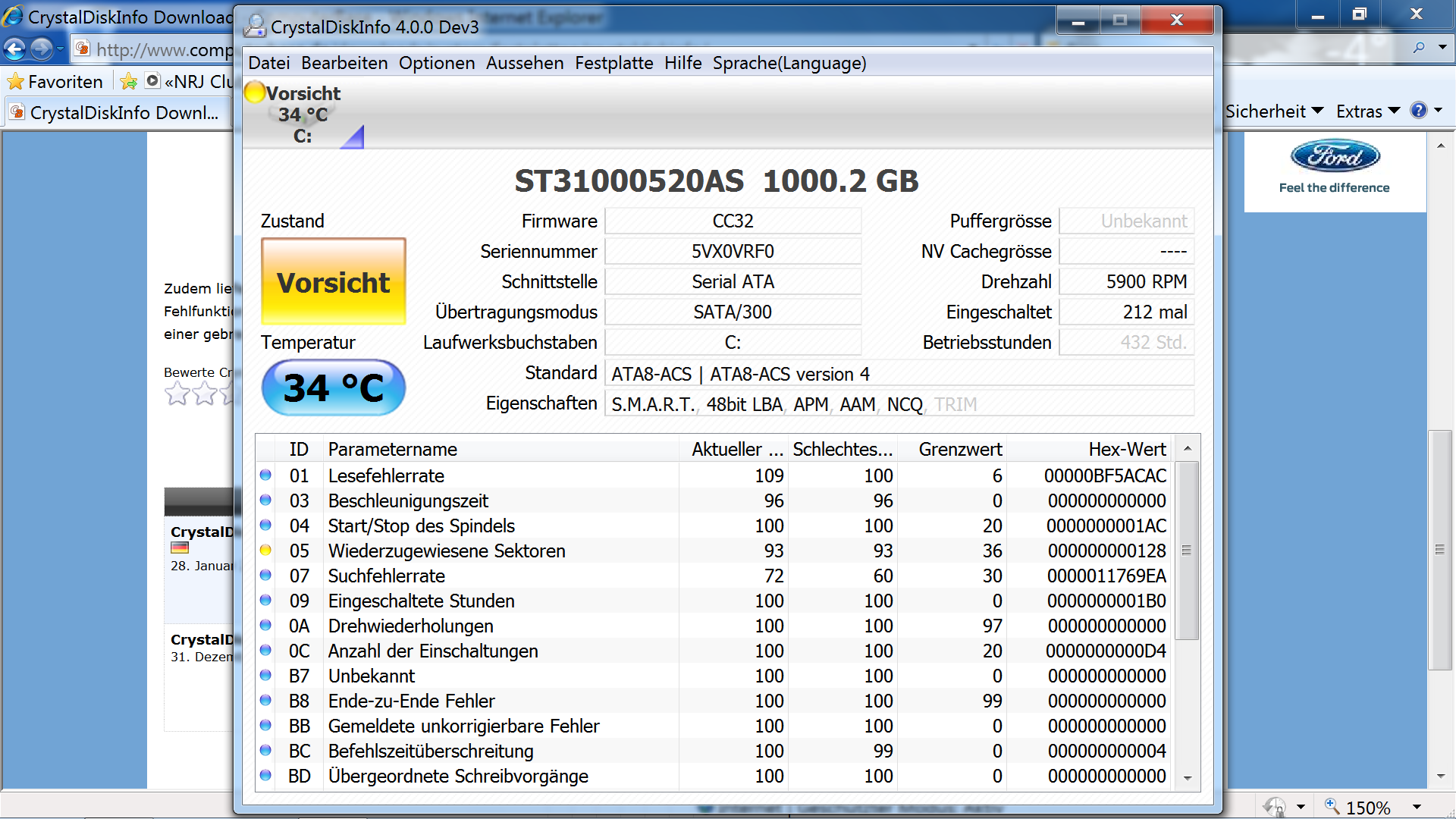Open the Ford advertisement on the webpage
This screenshot has width=1456, height=819.
click(x=1335, y=171)
